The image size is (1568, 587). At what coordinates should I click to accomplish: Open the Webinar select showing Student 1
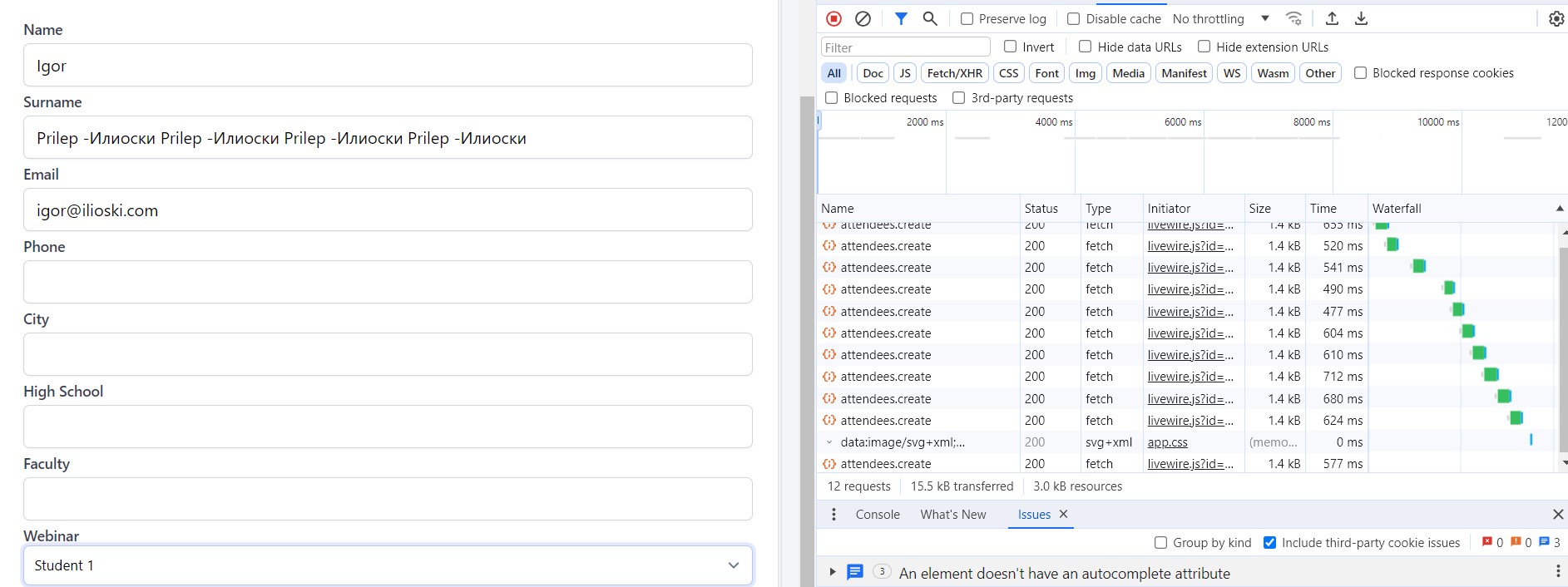(x=388, y=565)
